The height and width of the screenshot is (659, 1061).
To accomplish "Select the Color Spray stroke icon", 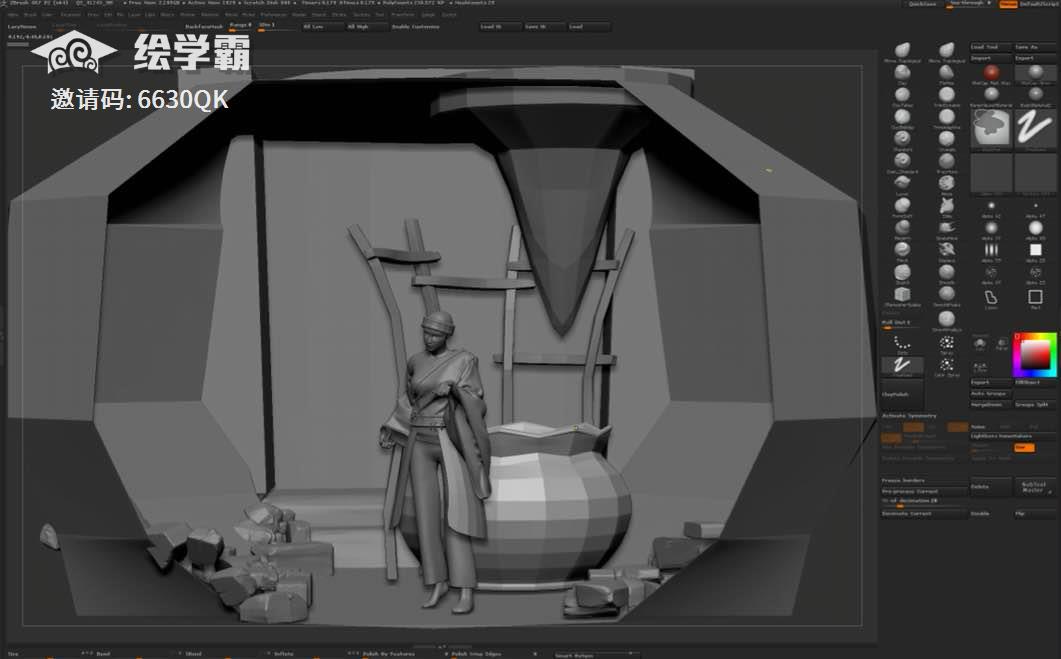I will 946,365.
